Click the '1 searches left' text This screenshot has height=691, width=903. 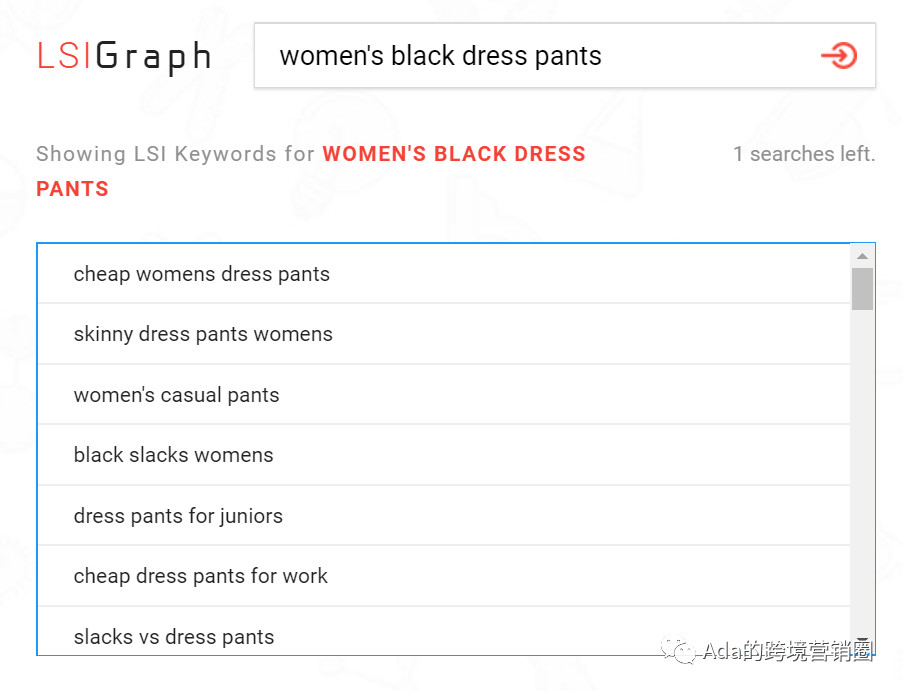[803, 154]
